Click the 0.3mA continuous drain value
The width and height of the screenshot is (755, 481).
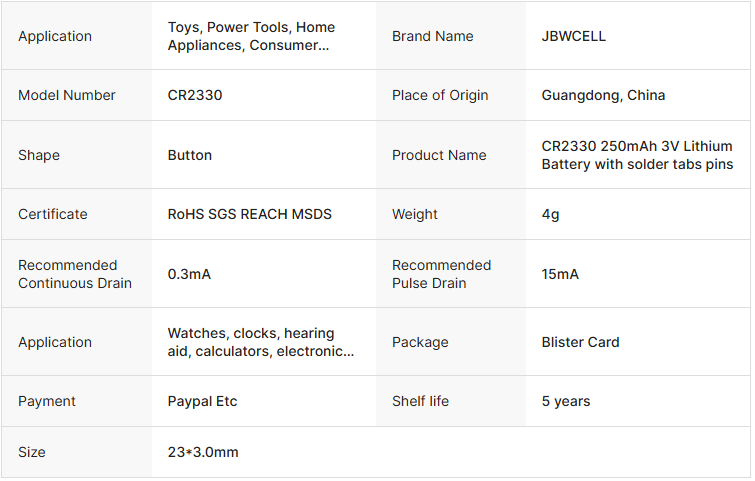[x=189, y=274]
